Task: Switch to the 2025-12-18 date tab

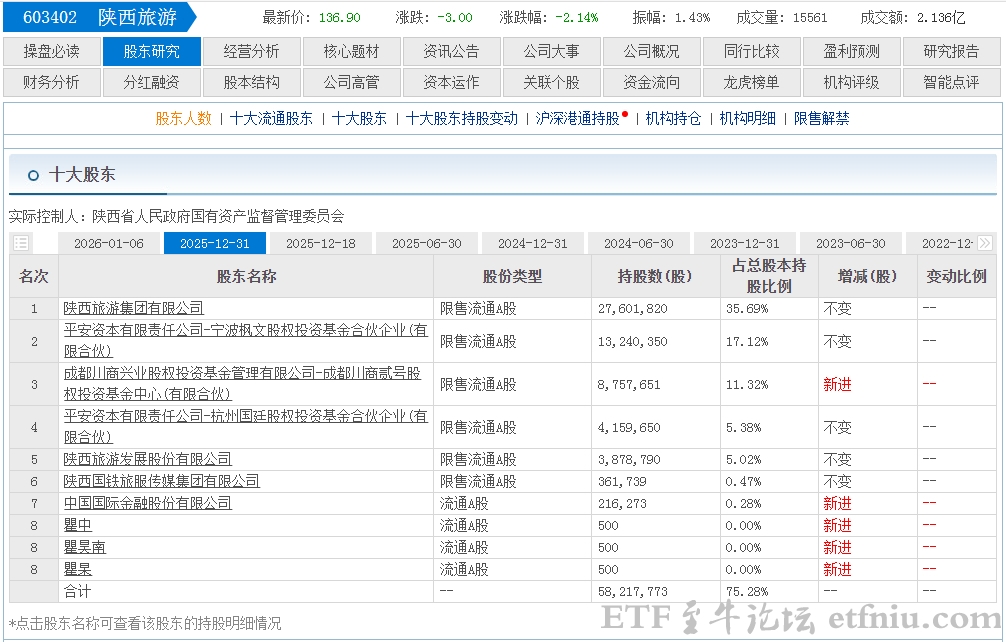Action: [x=320, y=242]
